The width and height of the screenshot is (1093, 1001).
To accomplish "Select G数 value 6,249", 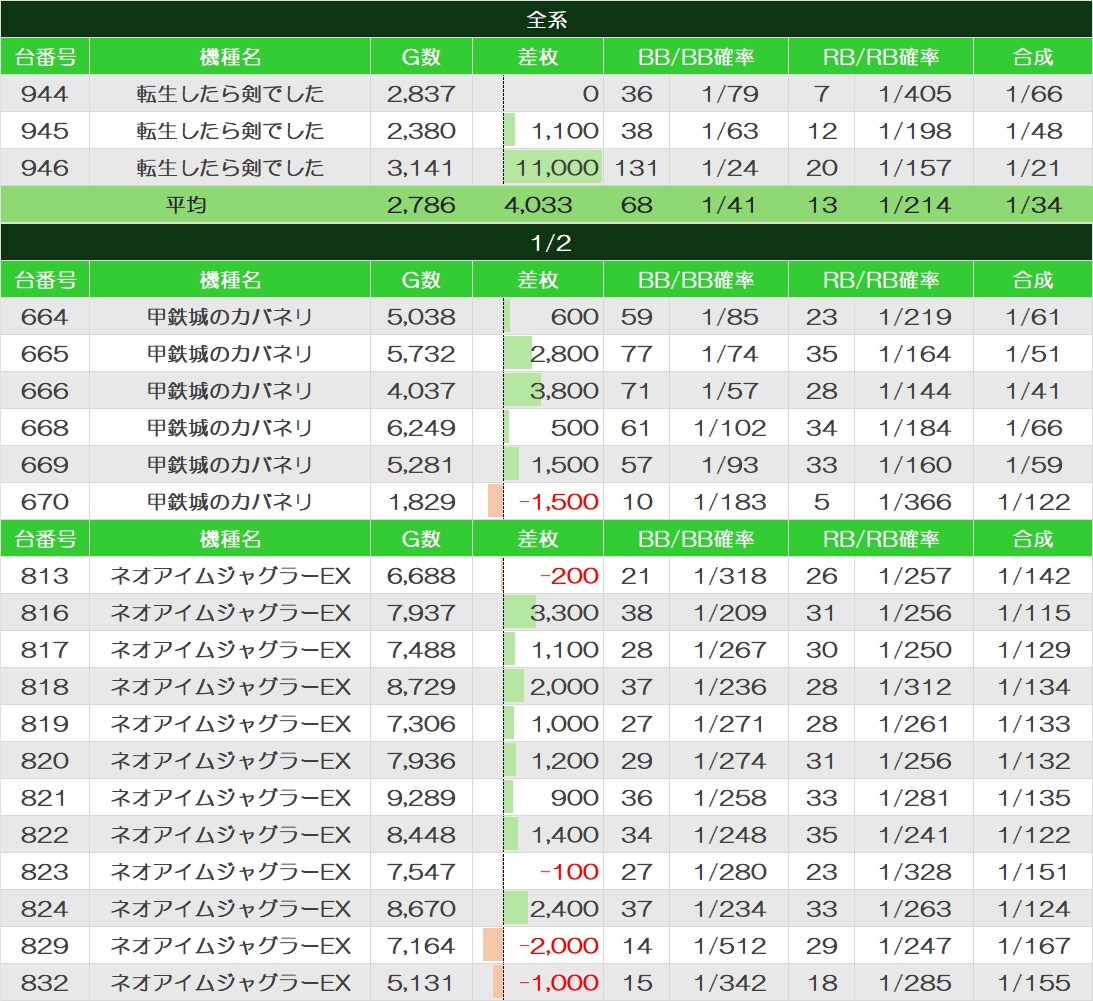I will (421, 427).
